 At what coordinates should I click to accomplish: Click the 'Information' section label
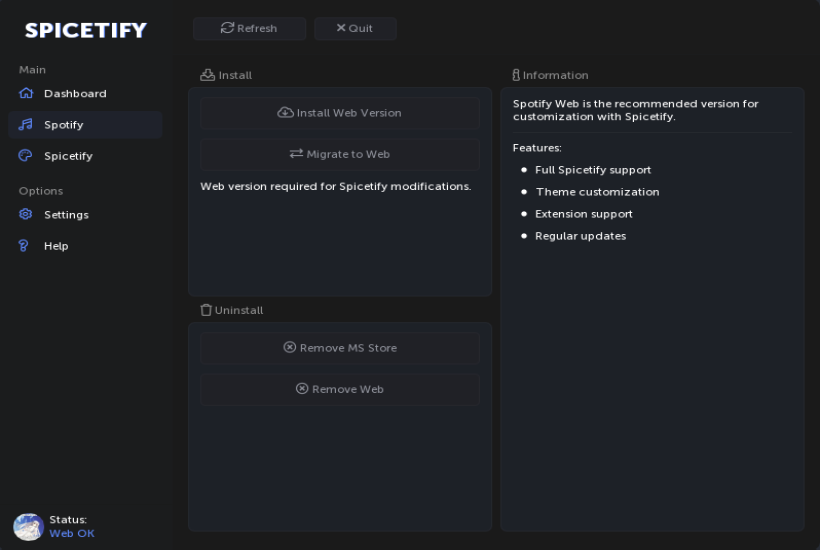click(555, 75)
